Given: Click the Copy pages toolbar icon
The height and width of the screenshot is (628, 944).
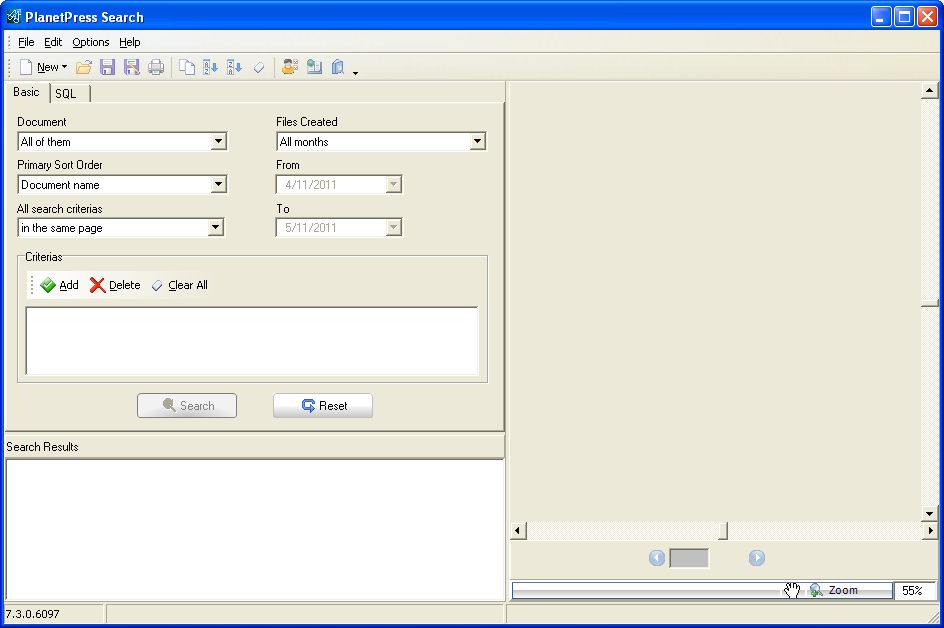Looking at the screenshot, I should point(187,67).
